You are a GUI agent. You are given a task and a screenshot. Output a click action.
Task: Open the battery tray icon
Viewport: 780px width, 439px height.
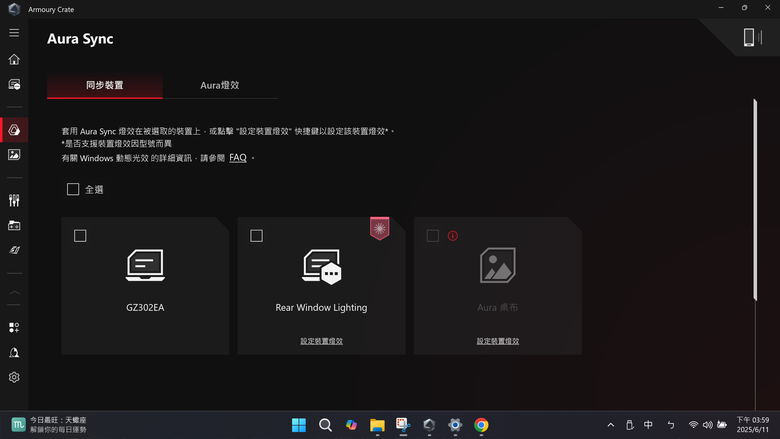pos(722,425)
